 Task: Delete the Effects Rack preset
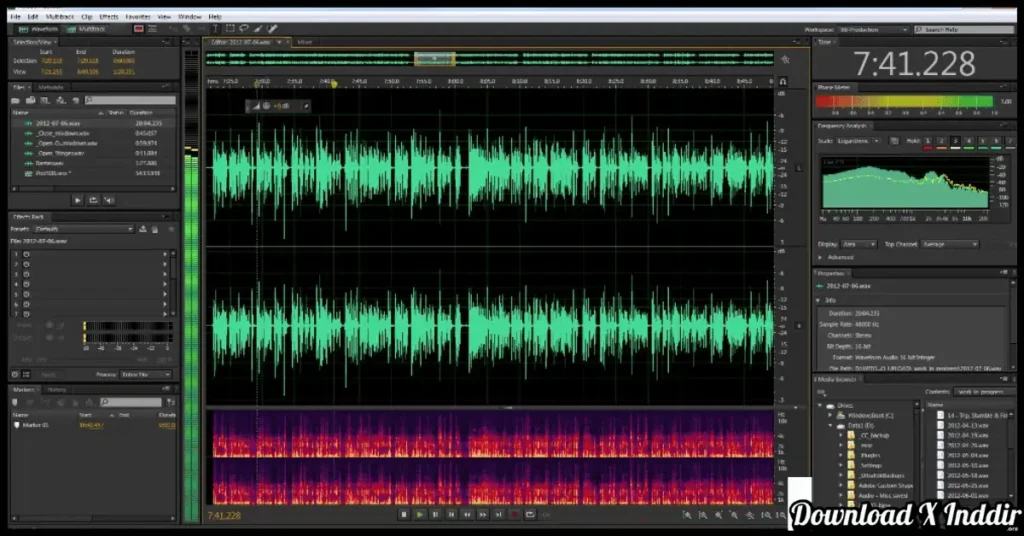[155, 229]
